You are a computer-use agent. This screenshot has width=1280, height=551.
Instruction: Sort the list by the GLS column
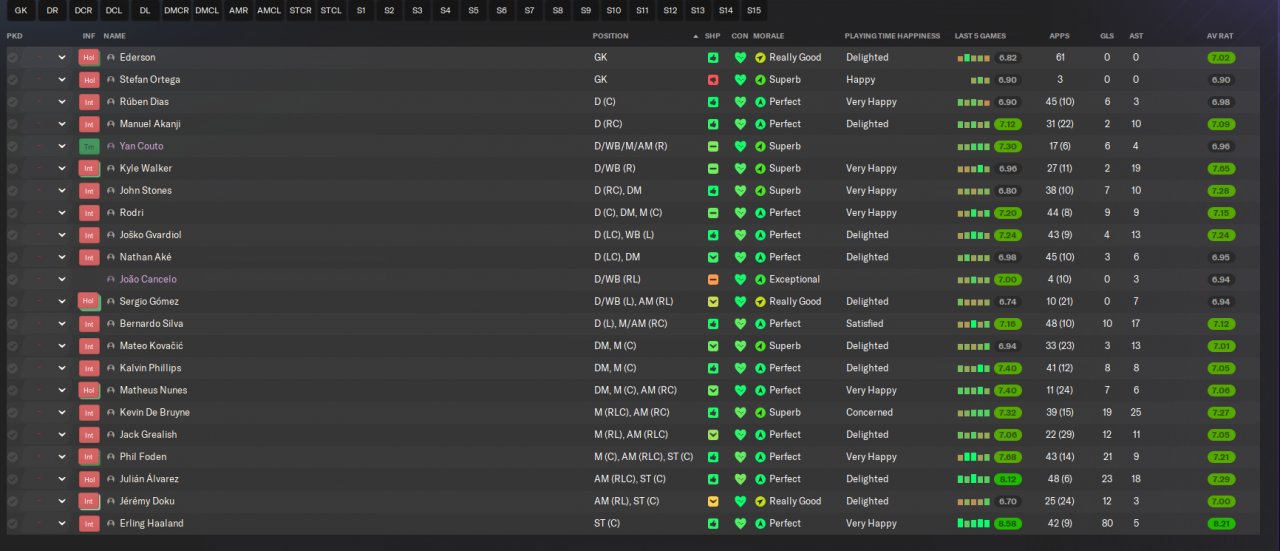point(1107,36)
